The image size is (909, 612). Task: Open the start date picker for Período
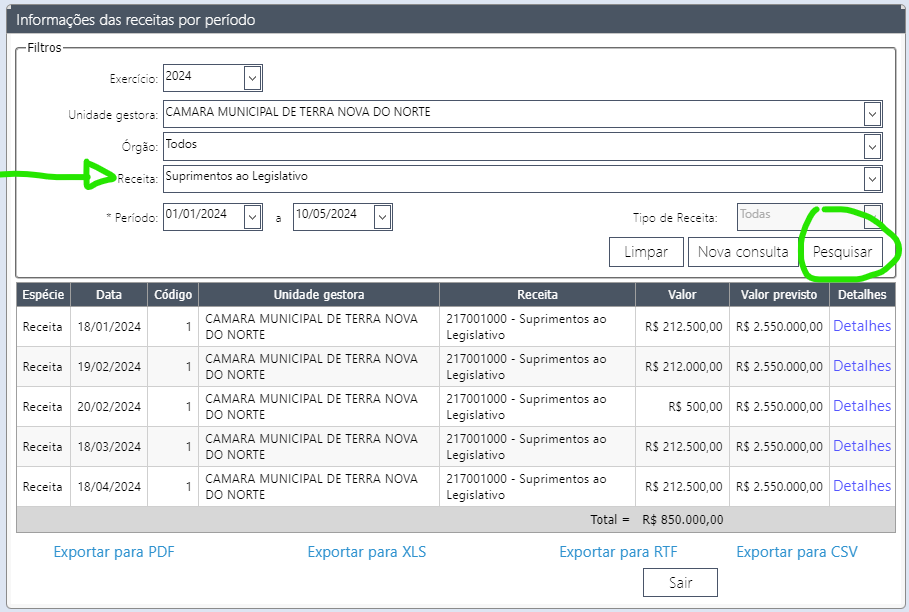252,216
